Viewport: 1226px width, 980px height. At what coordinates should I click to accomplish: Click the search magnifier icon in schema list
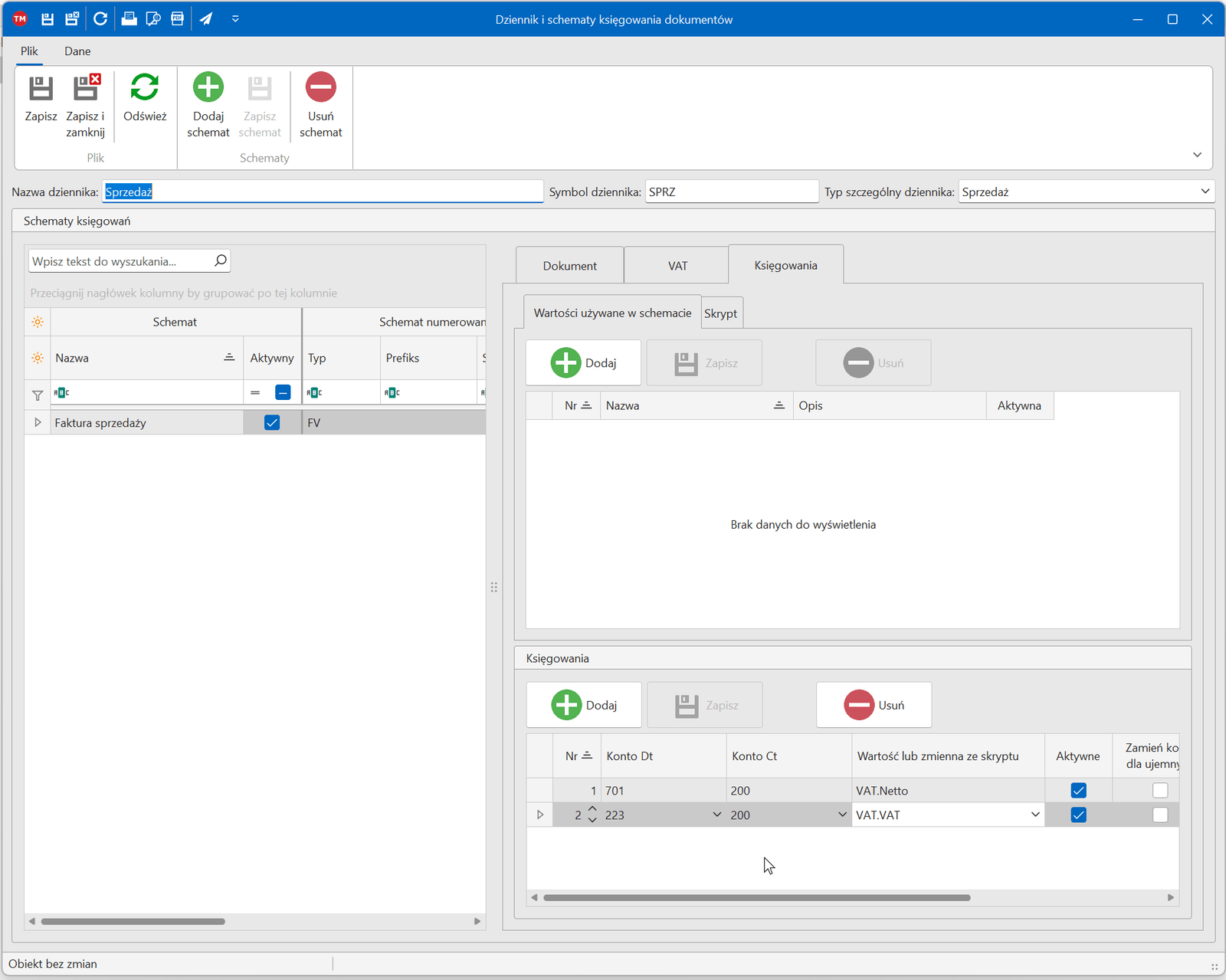pyautogui.click(x=221, y=261)
